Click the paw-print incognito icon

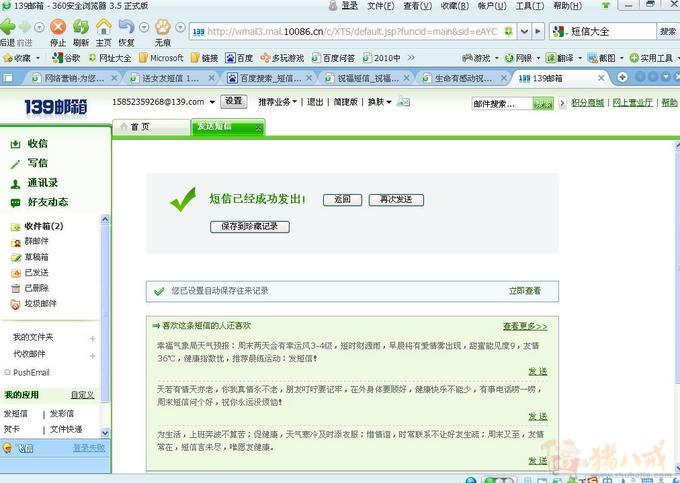(163, 27)
